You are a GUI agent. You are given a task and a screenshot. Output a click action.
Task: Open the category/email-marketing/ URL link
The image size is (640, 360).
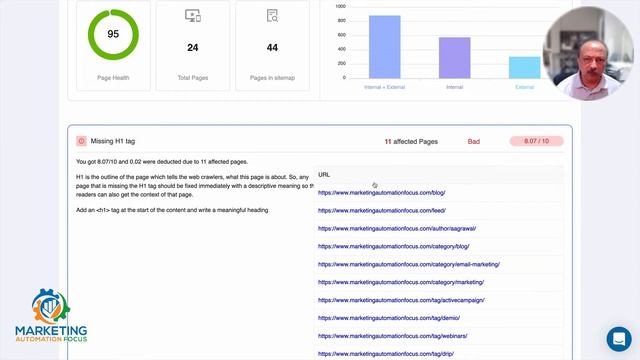[409, 264]
